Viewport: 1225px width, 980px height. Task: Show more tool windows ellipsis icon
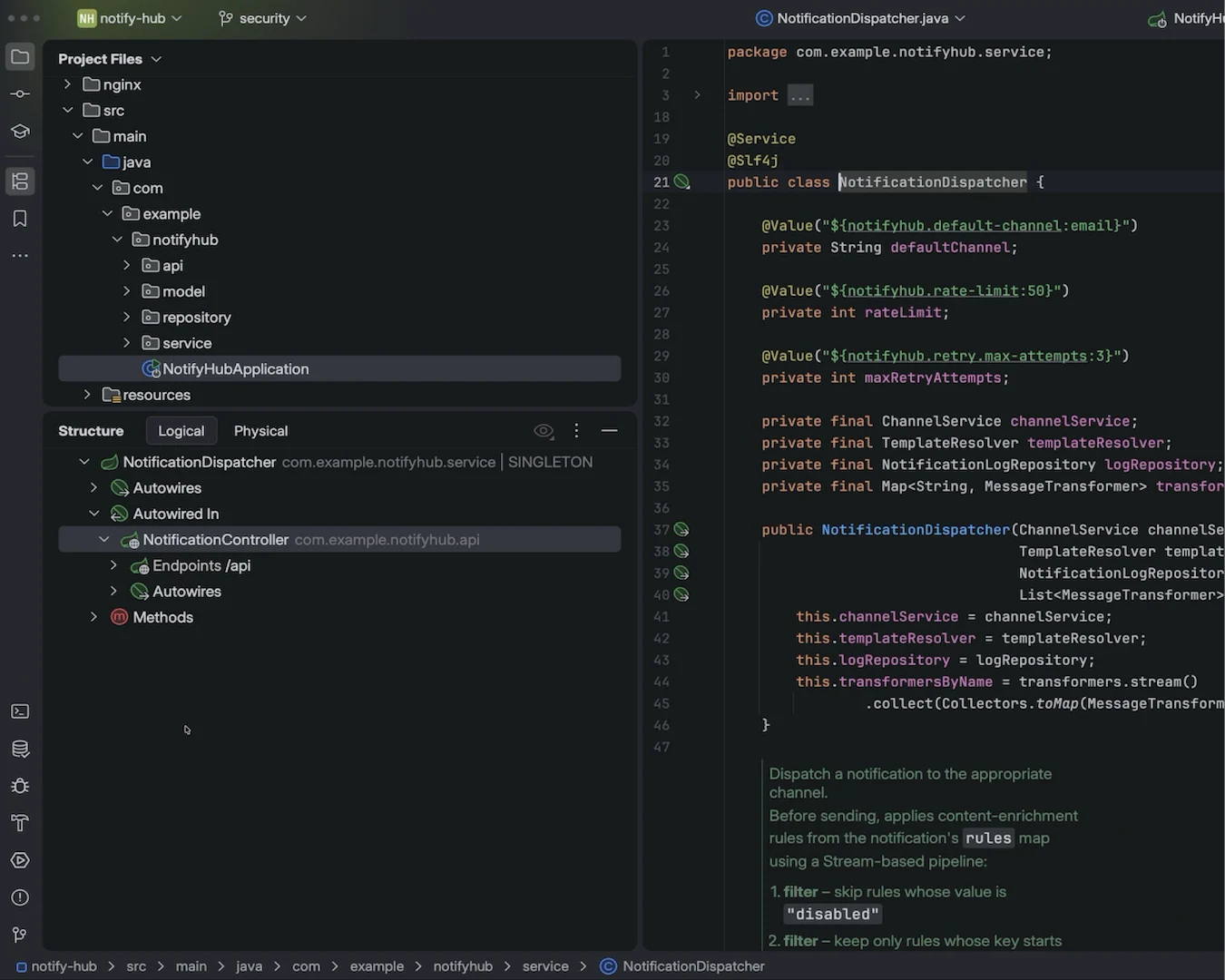20,256
